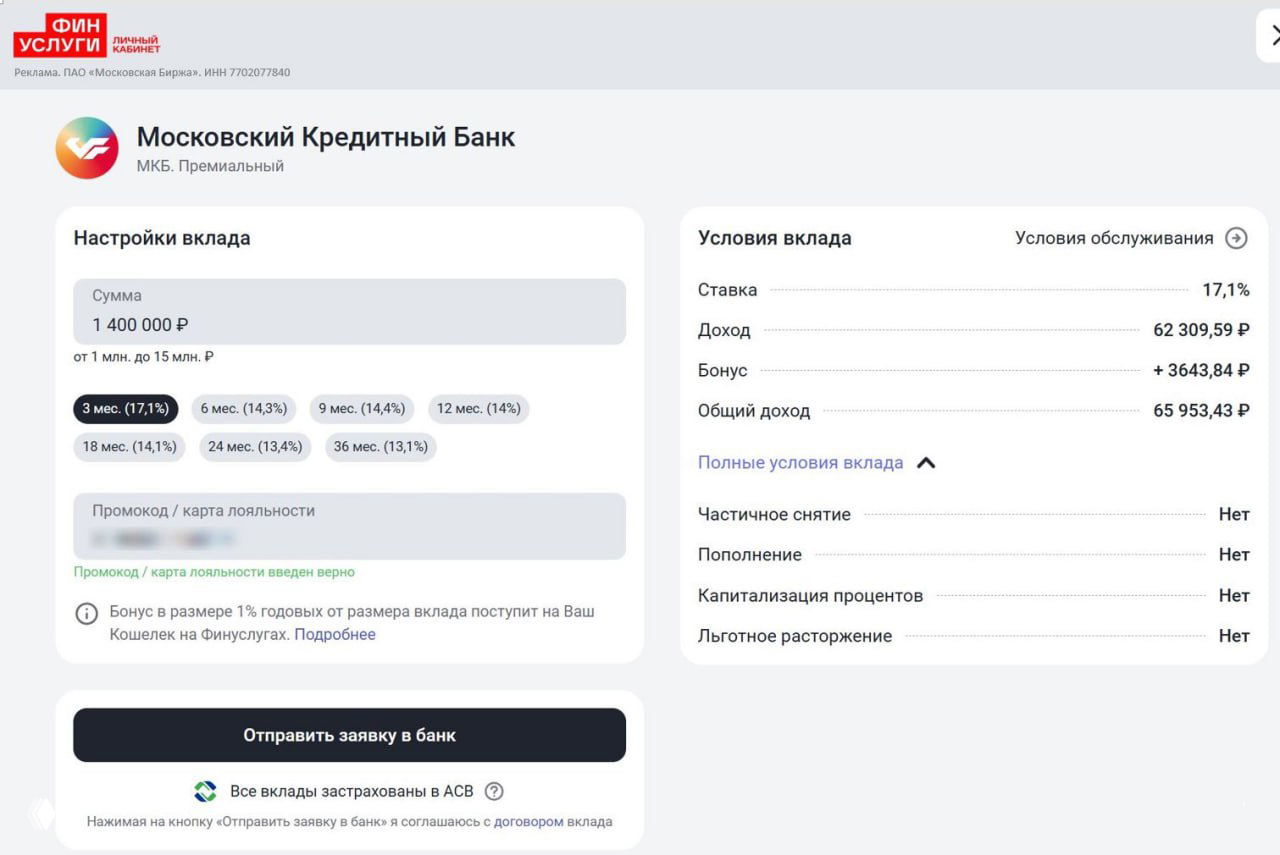The width and height of the screenshot is (1280, 855).
Task: Open the question mark help icon near АСВ
Action: point(493,790)
